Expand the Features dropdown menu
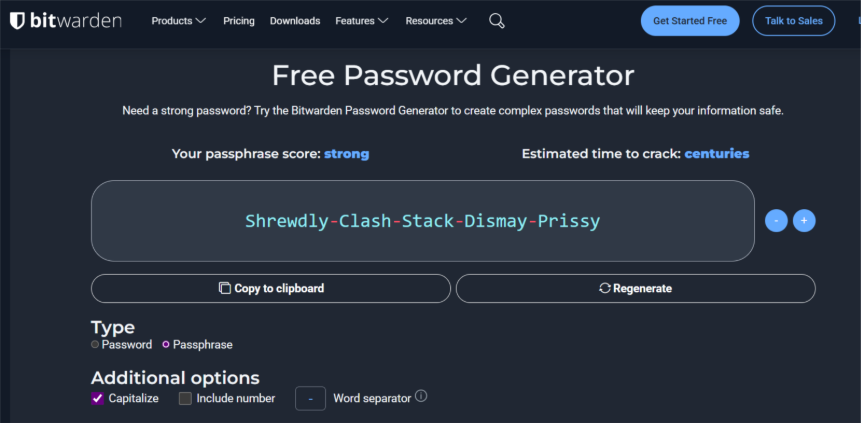 [x=362, y=21]
